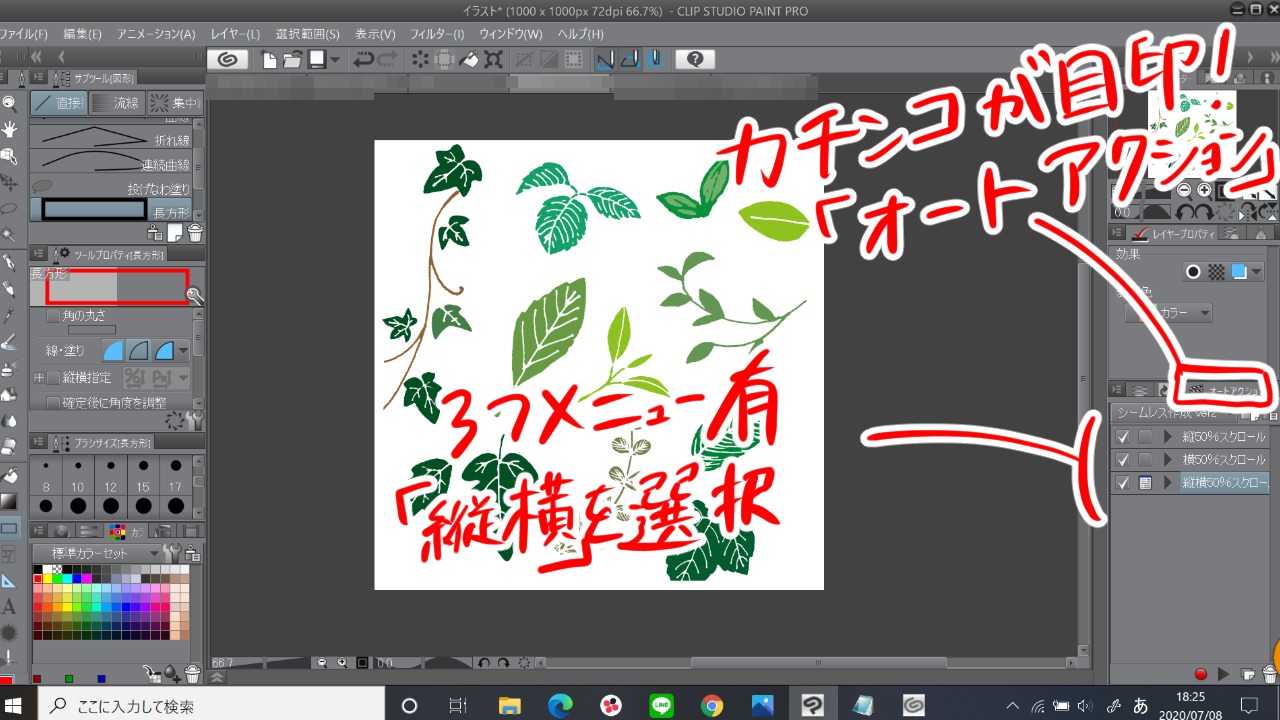Viewport: 1280px width, 720px height.
Task: Open help question mark button
Action: coord(695,59)
